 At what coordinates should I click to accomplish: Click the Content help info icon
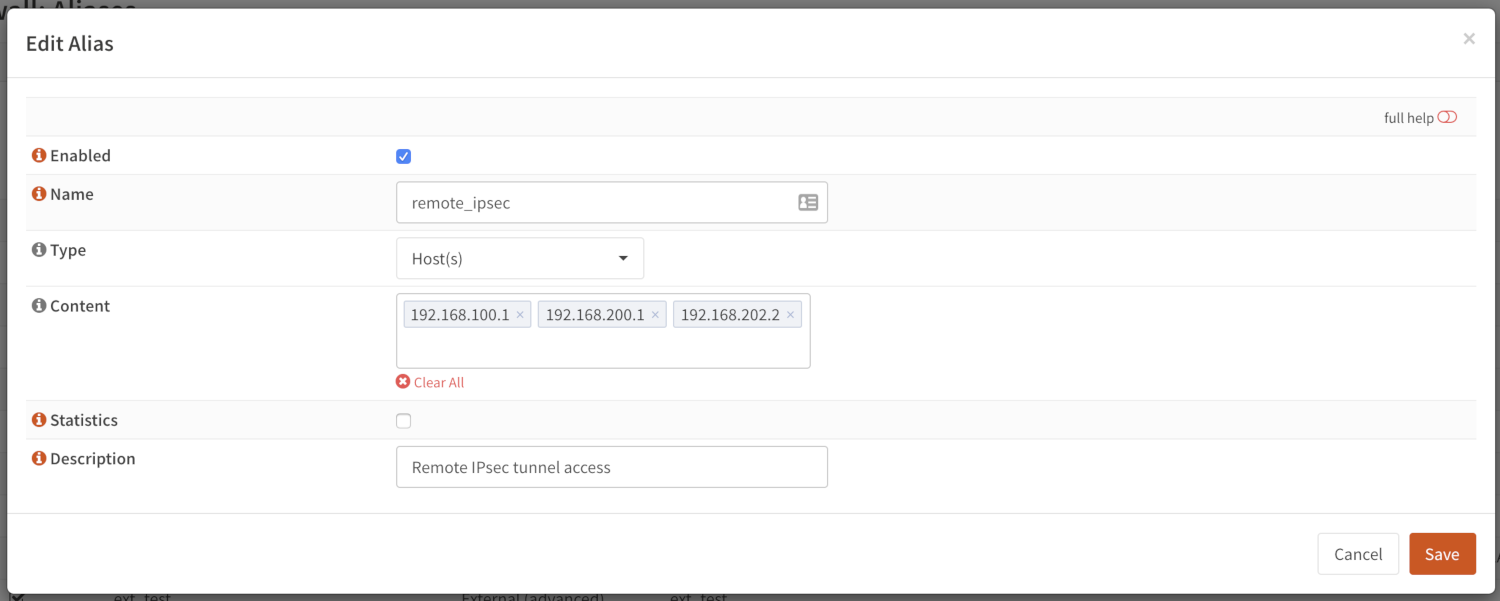39,306
